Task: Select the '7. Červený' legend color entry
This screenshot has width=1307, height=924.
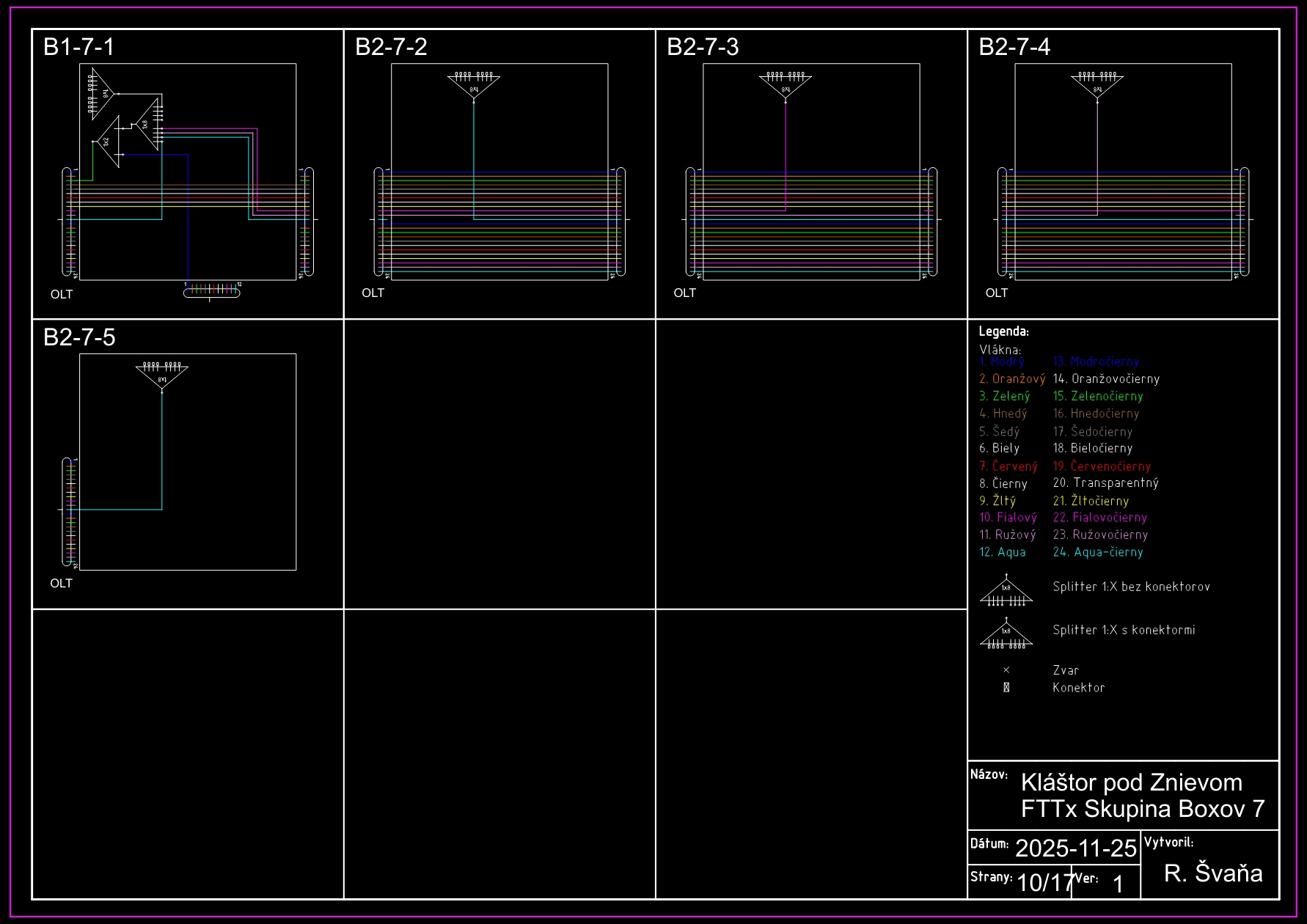Action: click(1008, 466)
